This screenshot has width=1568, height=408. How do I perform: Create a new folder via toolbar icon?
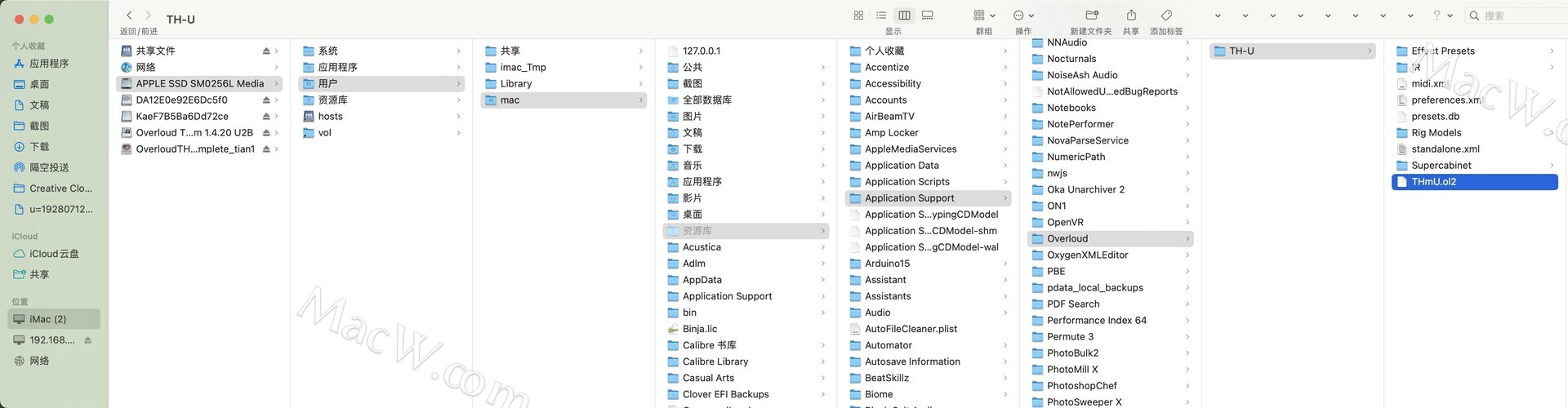1091,16
